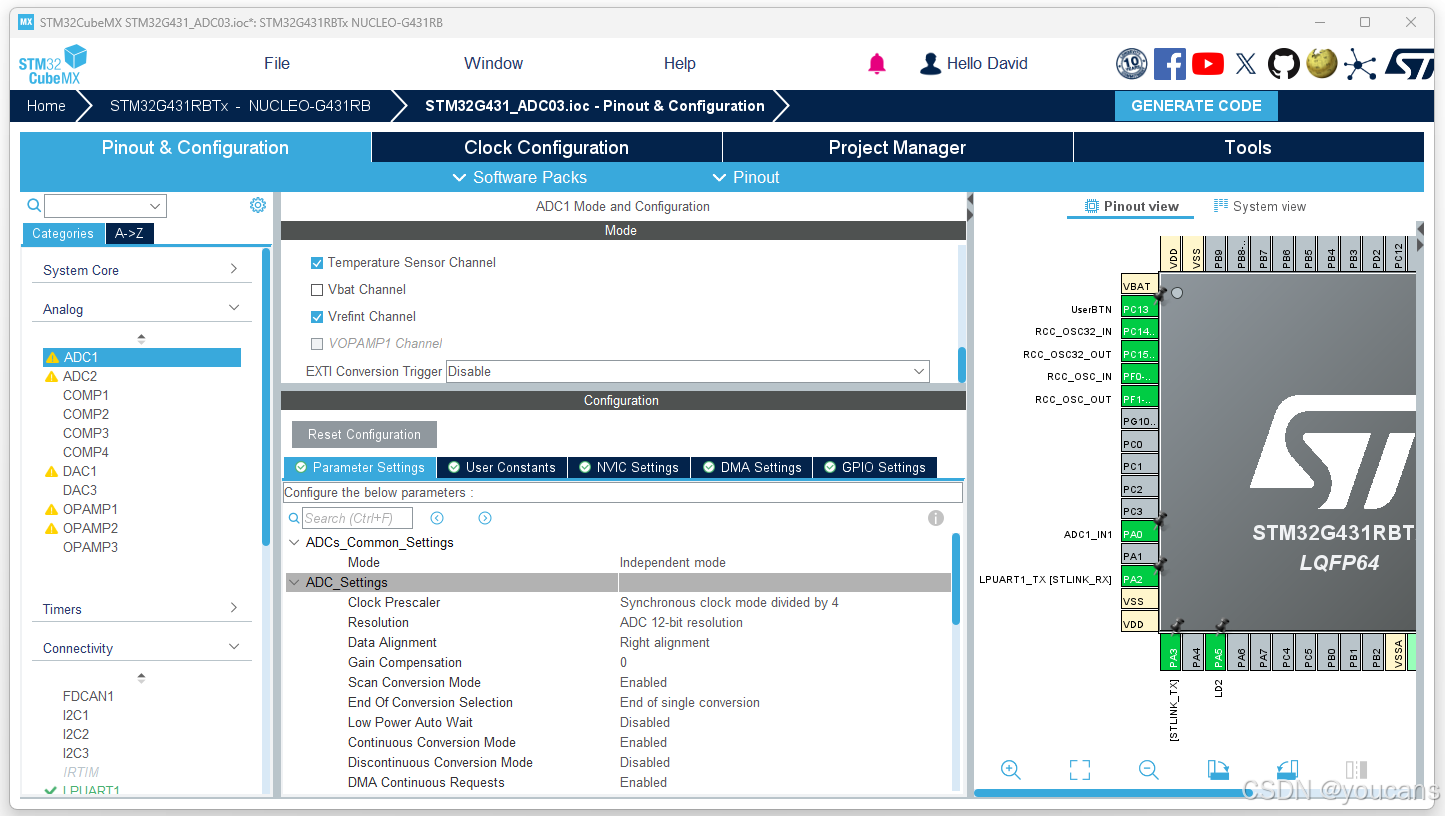Open the NVIC Settings tab
Viewport: 1445px width, 816px height.
click(x=628, y=467)
